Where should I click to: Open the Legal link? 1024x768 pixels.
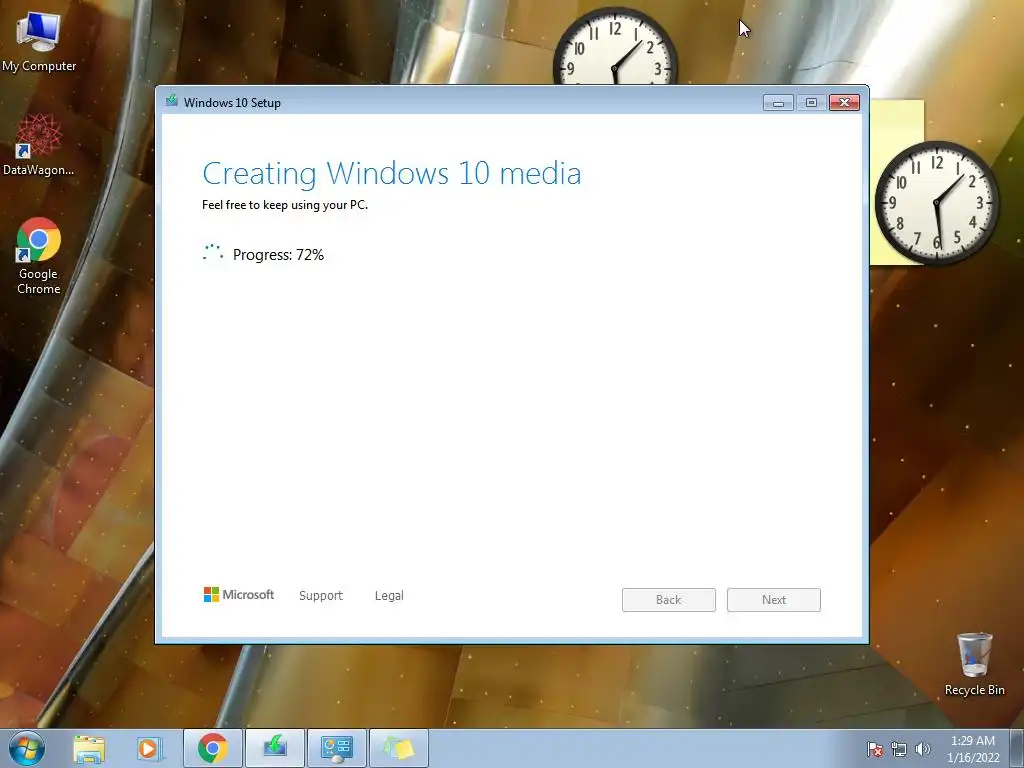tap(389, 596)
